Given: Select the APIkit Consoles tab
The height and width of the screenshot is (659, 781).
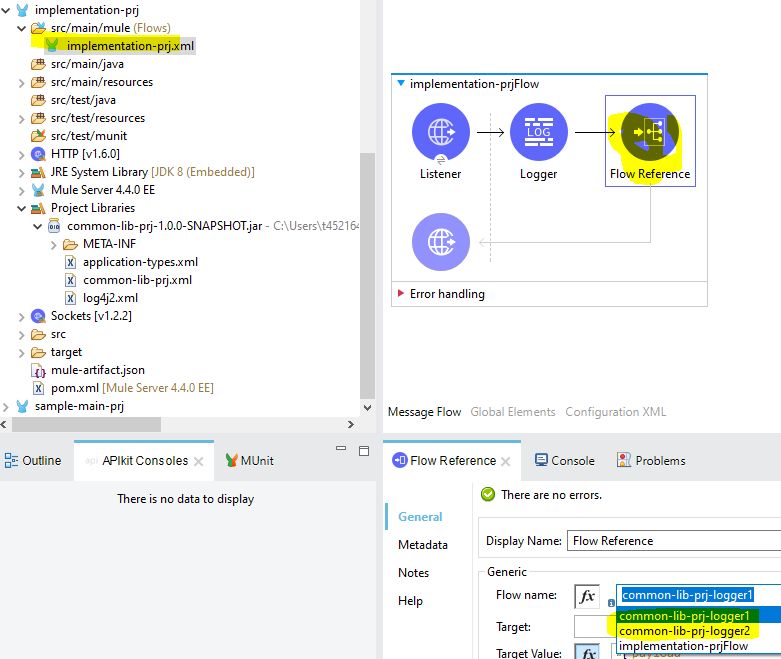Looking at the screenshot, I should 144,461.
